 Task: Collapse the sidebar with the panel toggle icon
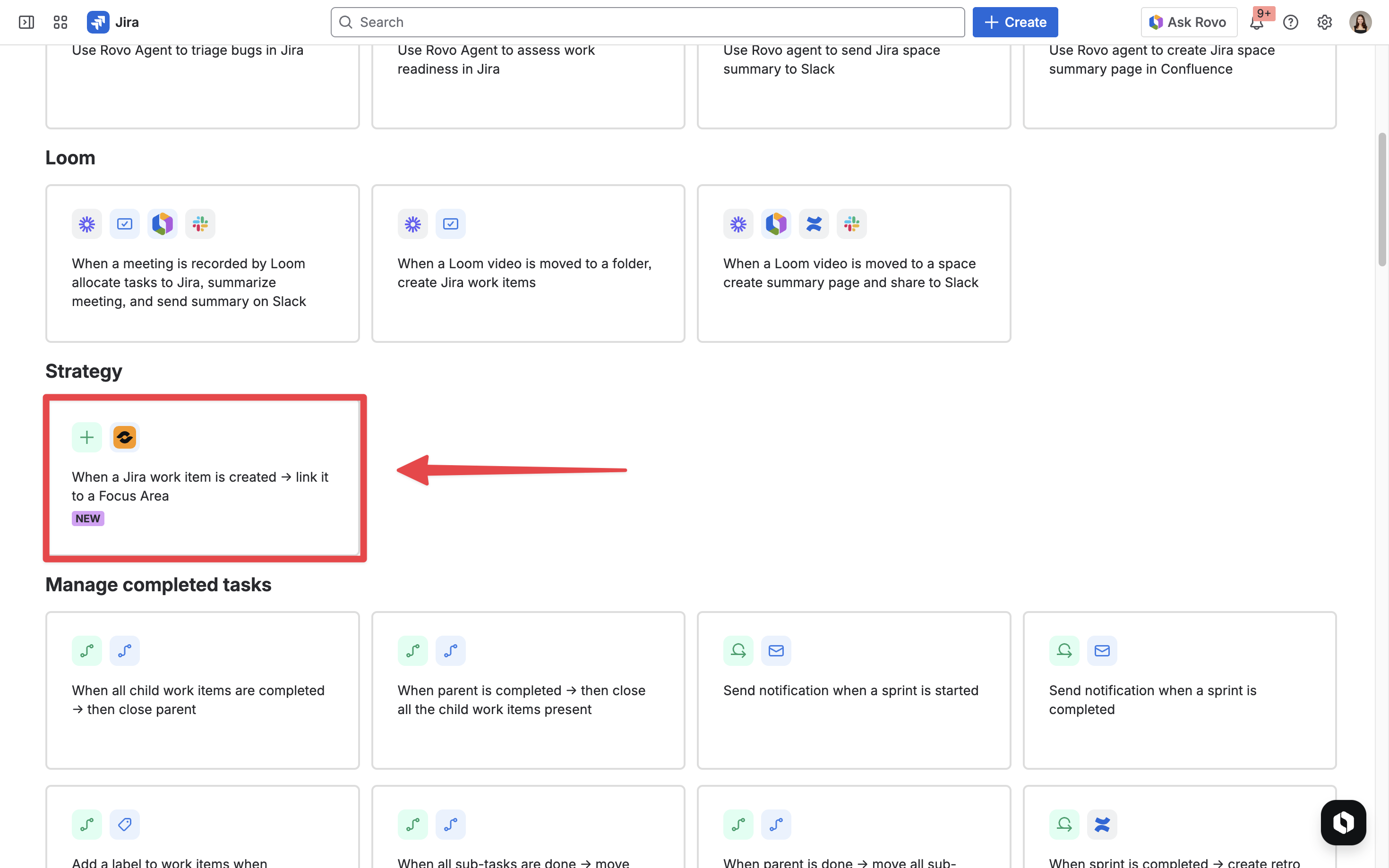click(x=26, y=22)
